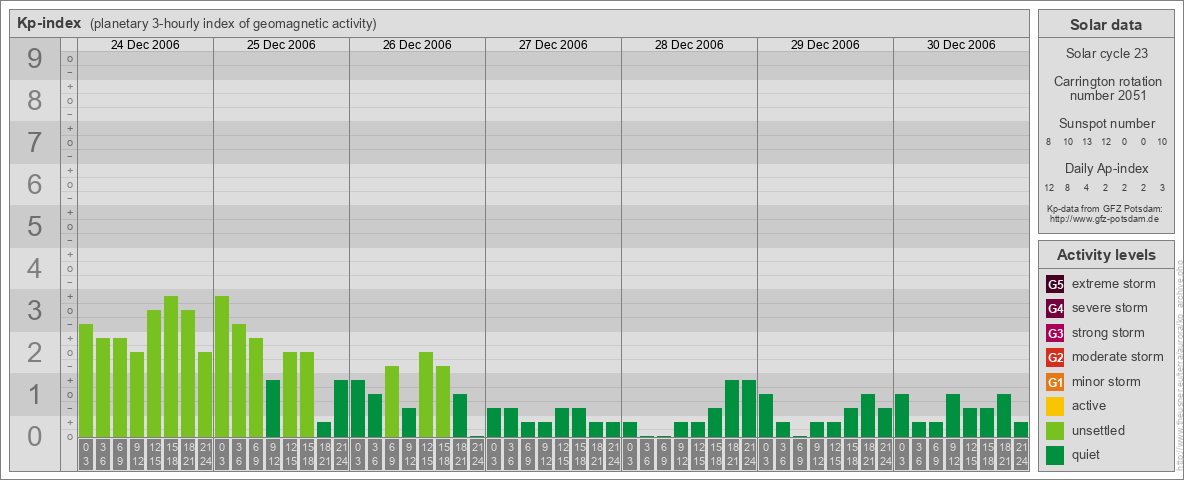Click the Kp scale number 3
Image resolution: width=1184 pixels, height=480 pixels.
coord(34,310)
